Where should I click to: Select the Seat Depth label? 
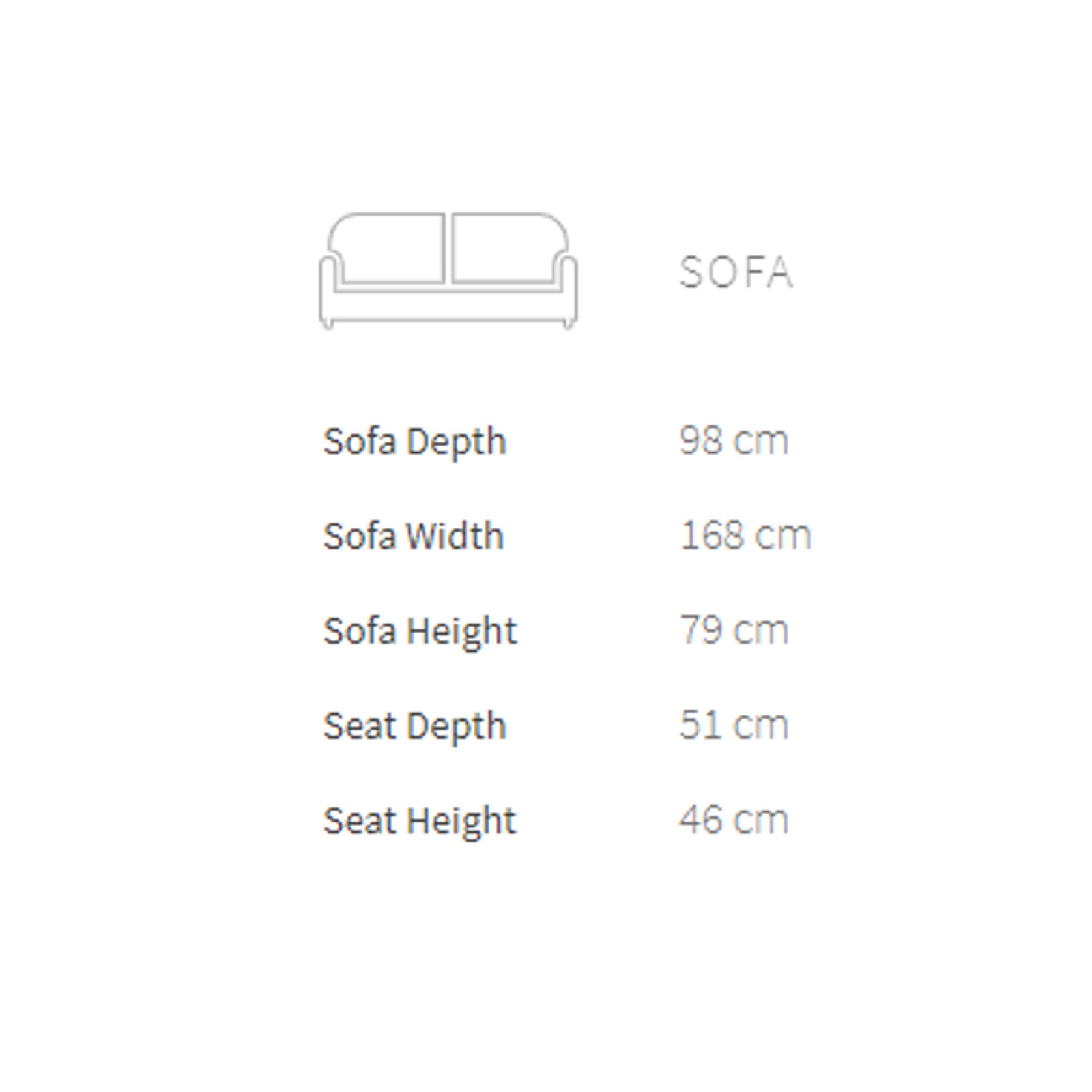pos(415,726)
